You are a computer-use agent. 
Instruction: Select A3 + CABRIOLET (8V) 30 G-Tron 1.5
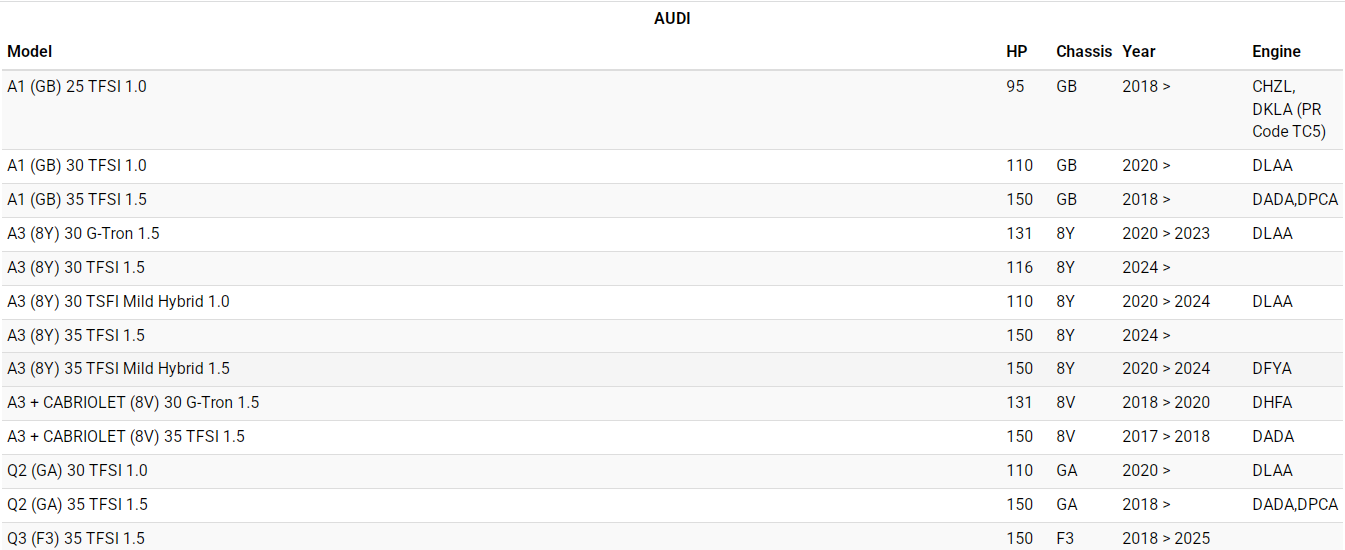[x=133, y=403]
